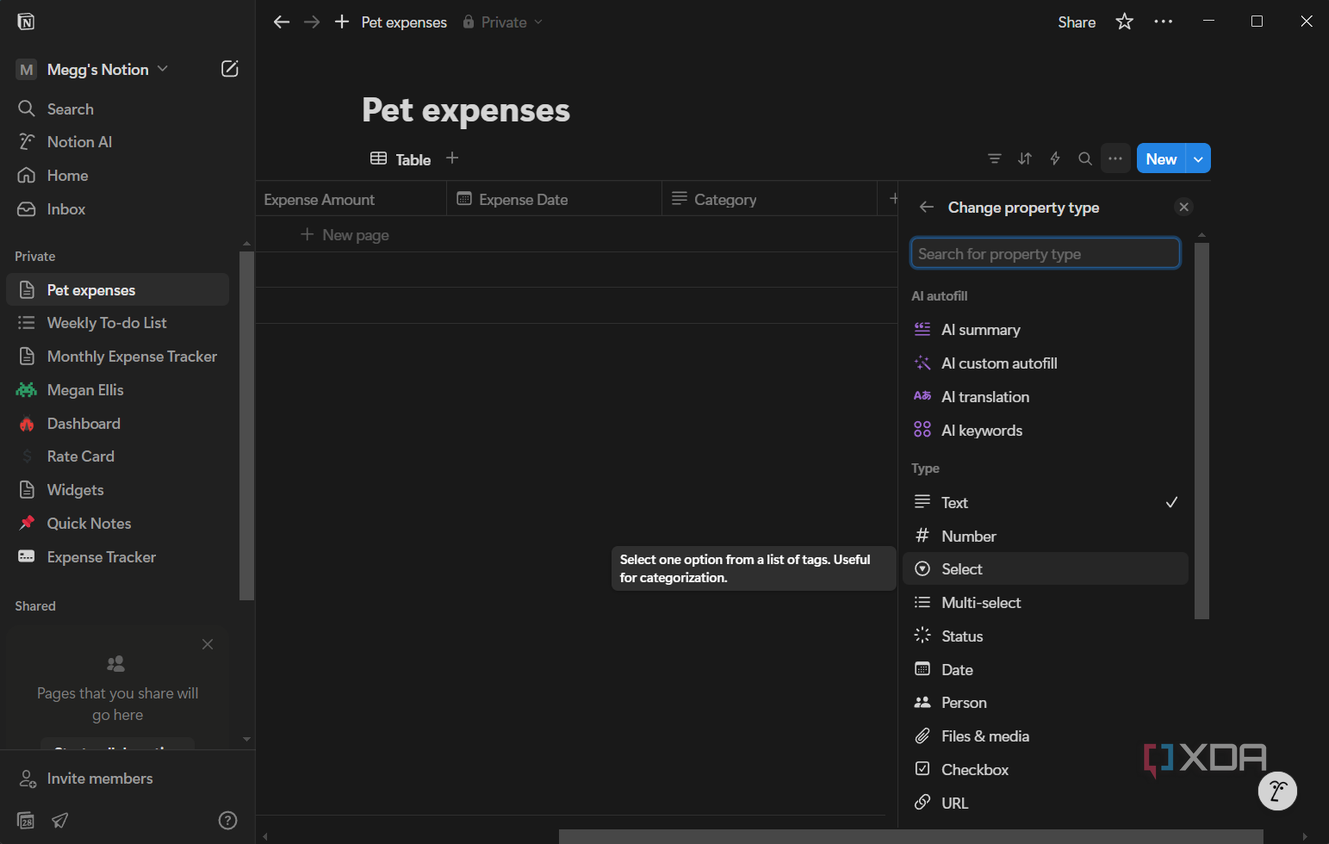This screenshot has height=844, width=1329.
Task: Click the Expense Amount column header
Action: click(x=351, y=199)
